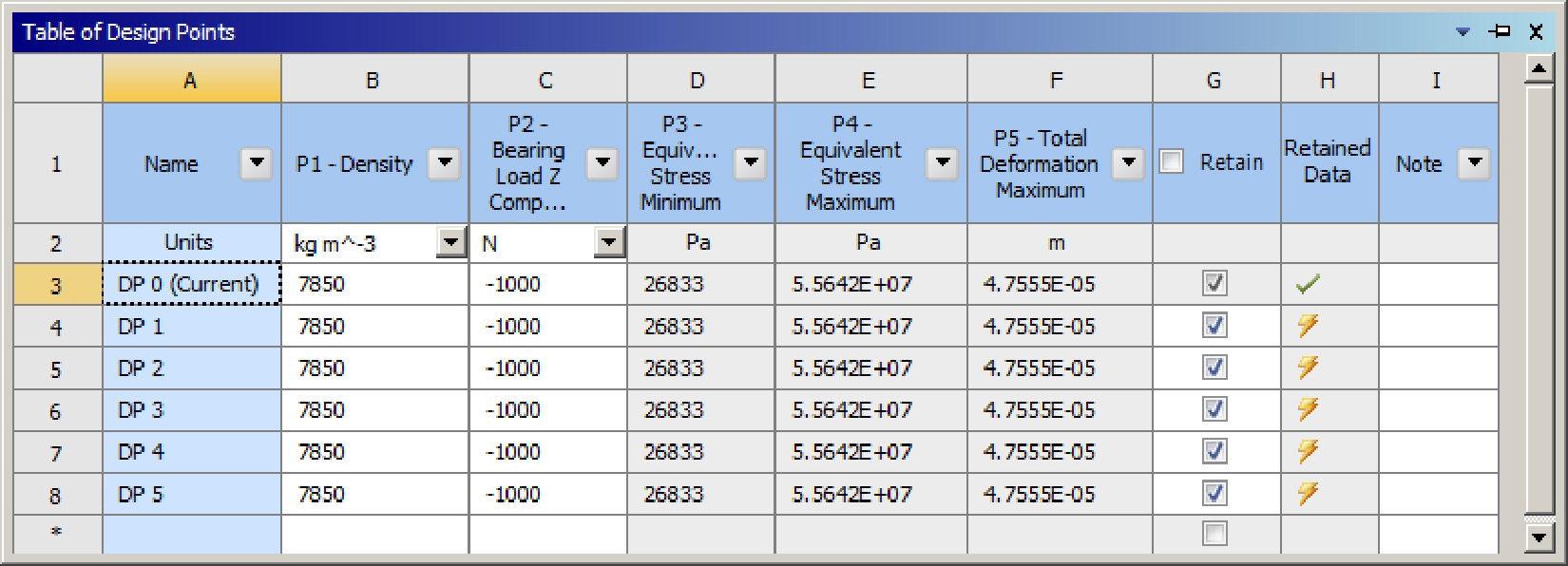
Task: Click the lightning bolt icon in DP 3 row
Action: click(1308, 409)
